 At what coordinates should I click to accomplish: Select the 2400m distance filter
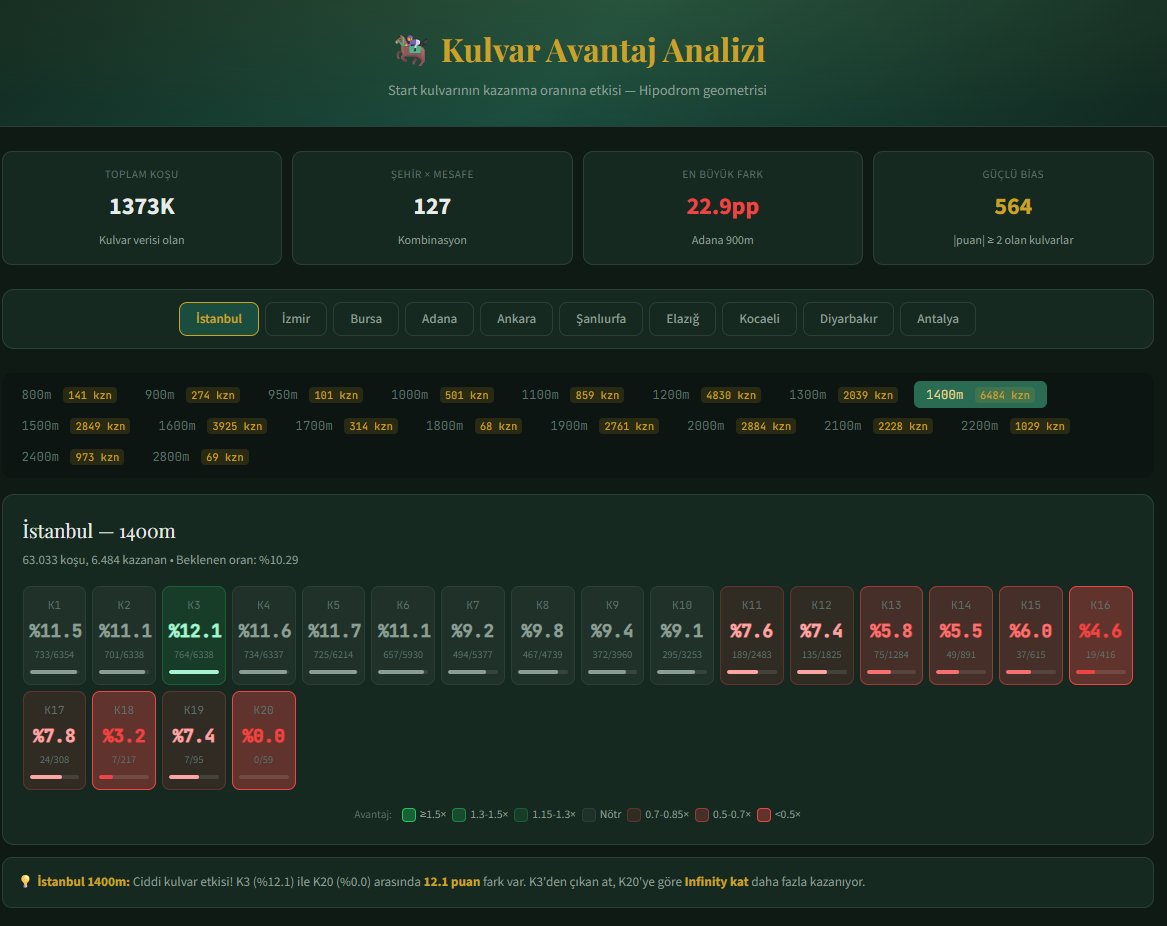[72, 457]
